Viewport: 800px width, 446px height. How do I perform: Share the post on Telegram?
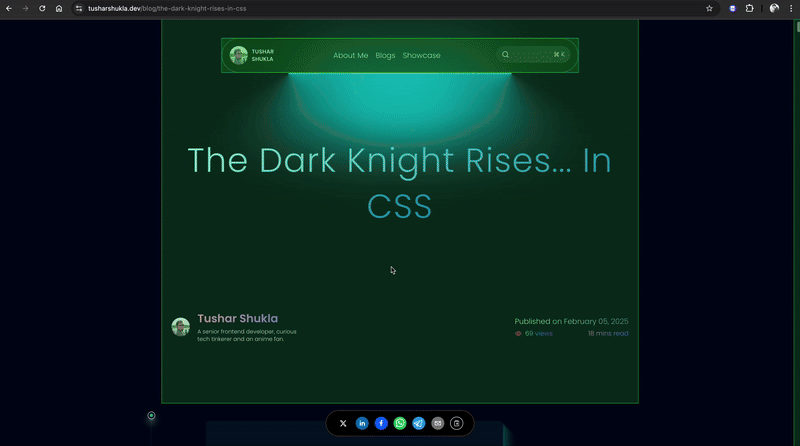coord(419,424)
